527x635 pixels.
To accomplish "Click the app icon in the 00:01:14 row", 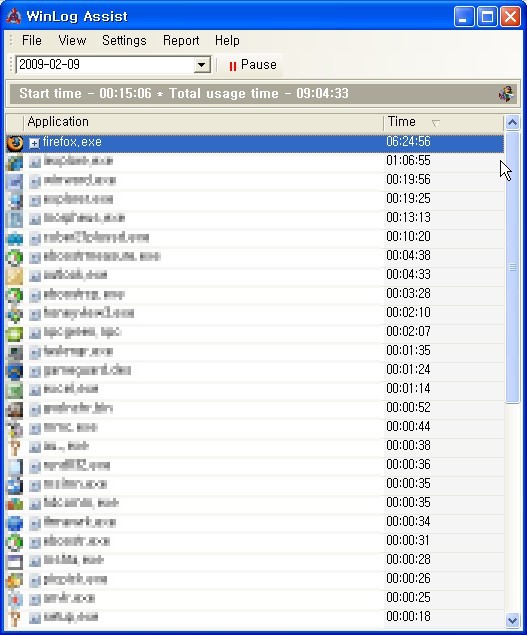I will pos(15,390).
